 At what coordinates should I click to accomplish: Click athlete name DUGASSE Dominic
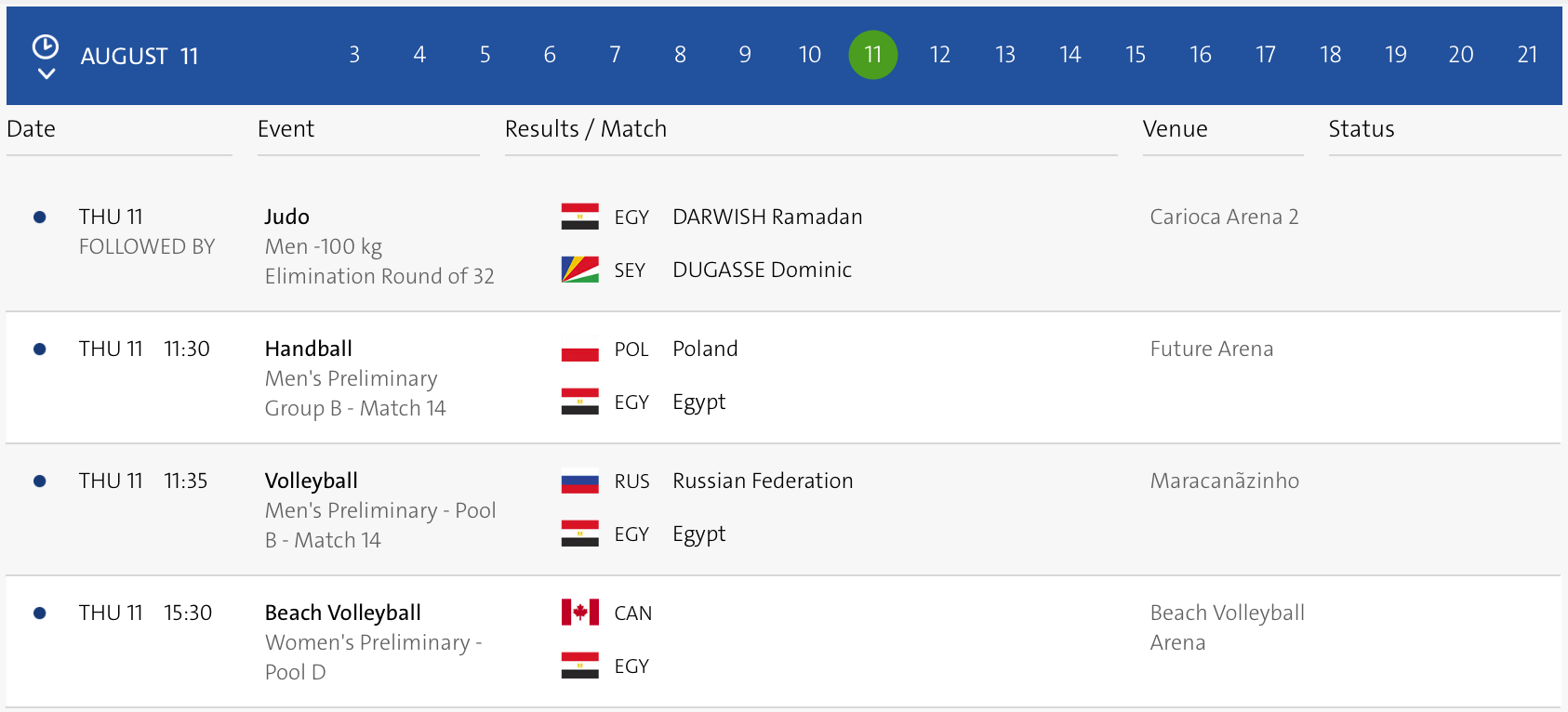point(762,270)
